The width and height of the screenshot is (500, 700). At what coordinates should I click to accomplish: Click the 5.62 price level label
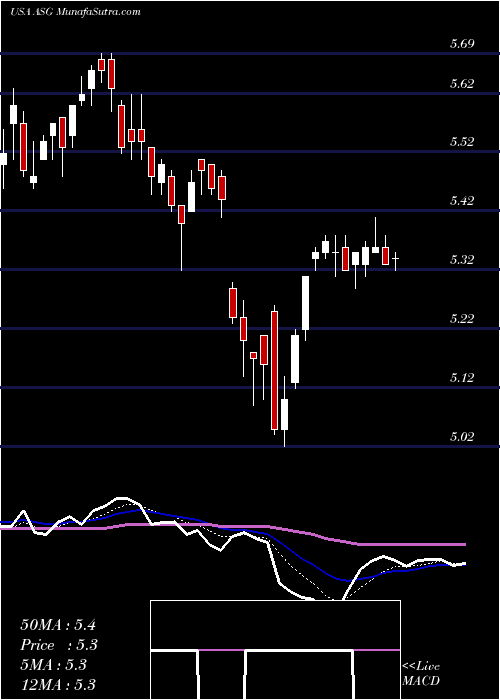[x=462, y=83]
